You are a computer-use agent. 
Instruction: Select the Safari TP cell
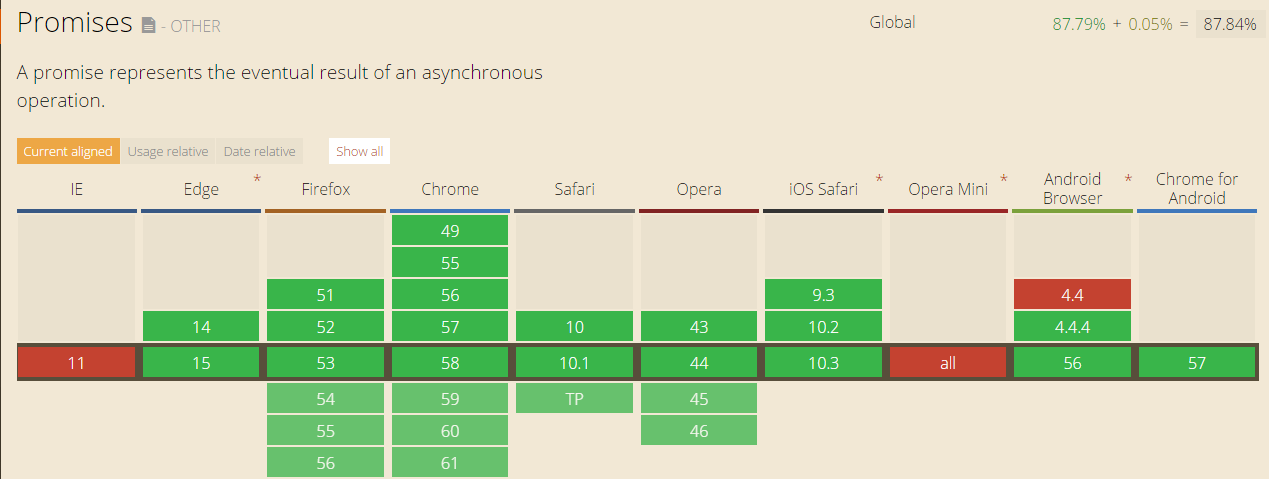click(574, 399)
